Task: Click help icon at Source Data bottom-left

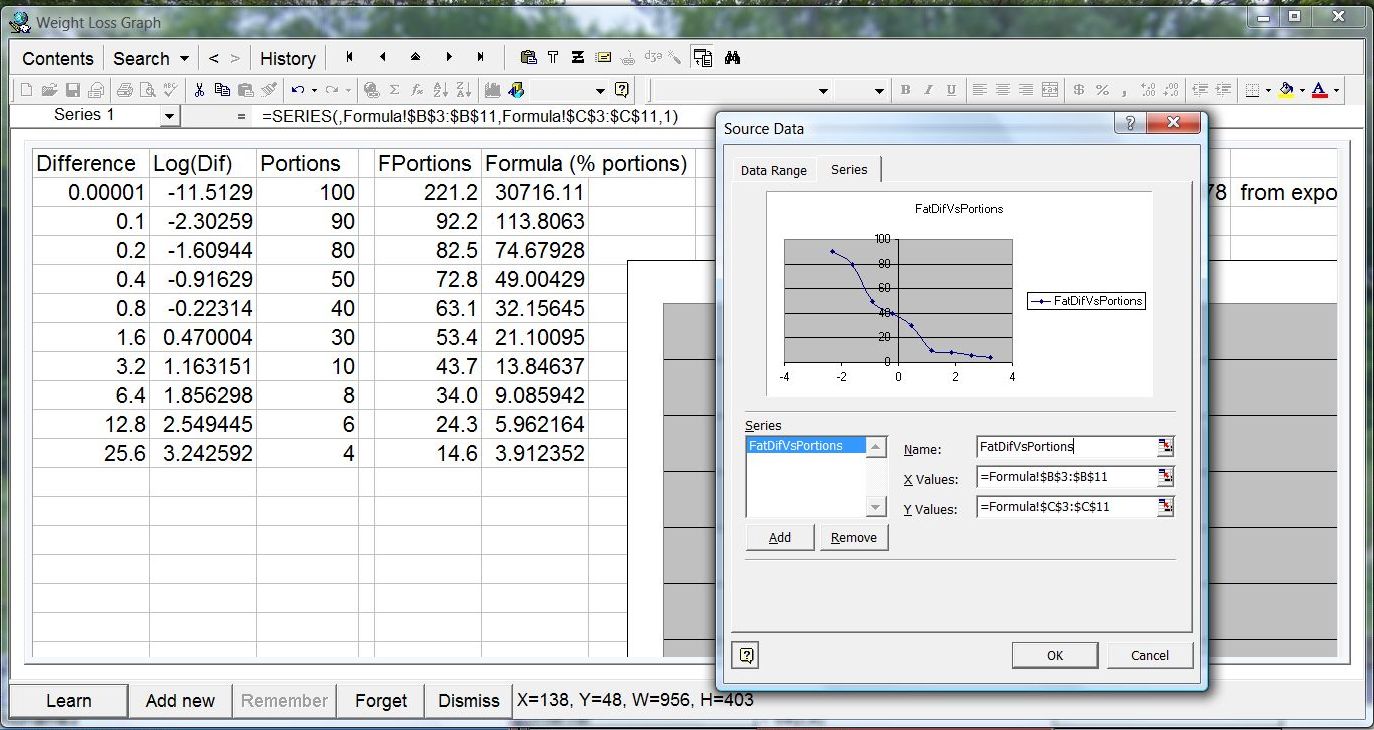Action: [x=746, y=656]
